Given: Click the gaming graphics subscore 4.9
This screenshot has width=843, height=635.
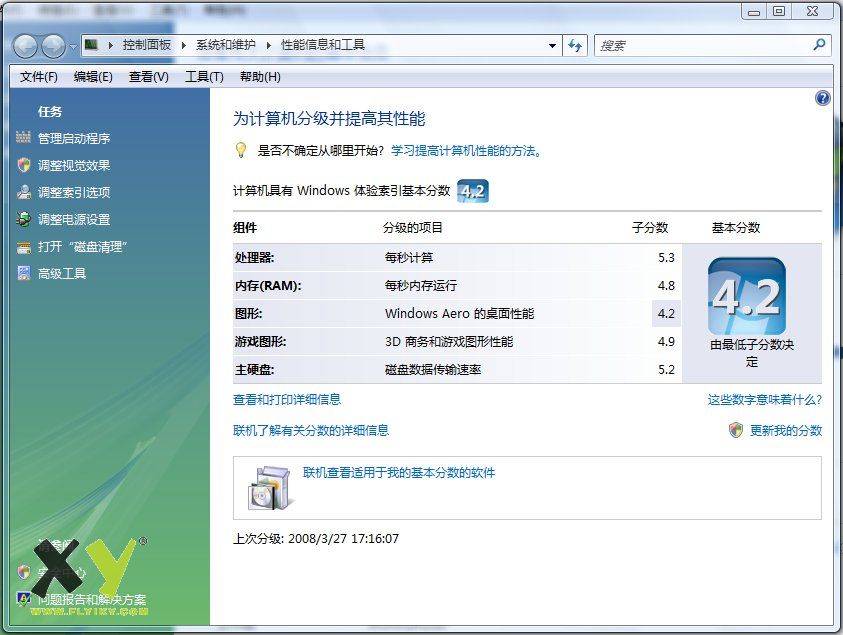Looking at the screenshot, I should pyautogui.click(x=666, y=341).
